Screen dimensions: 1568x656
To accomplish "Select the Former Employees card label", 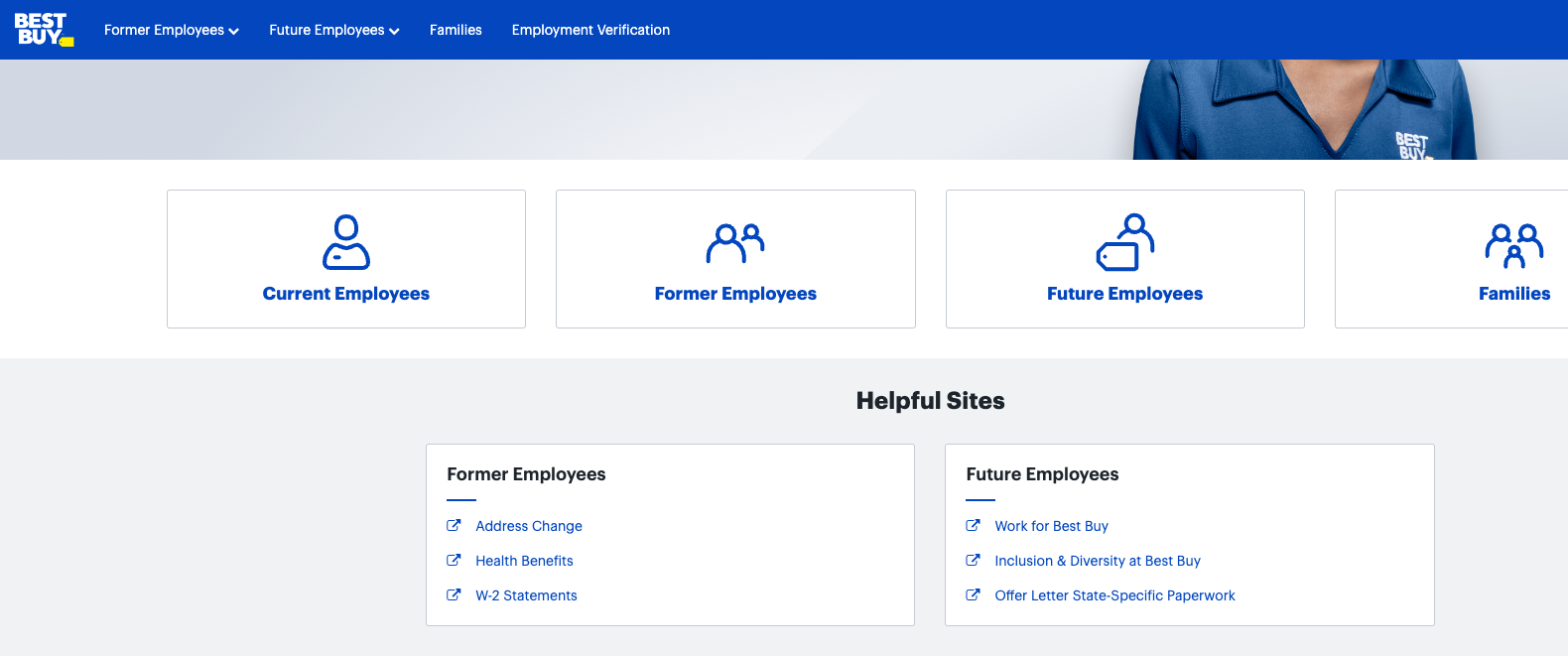I will tap(735, 294).
